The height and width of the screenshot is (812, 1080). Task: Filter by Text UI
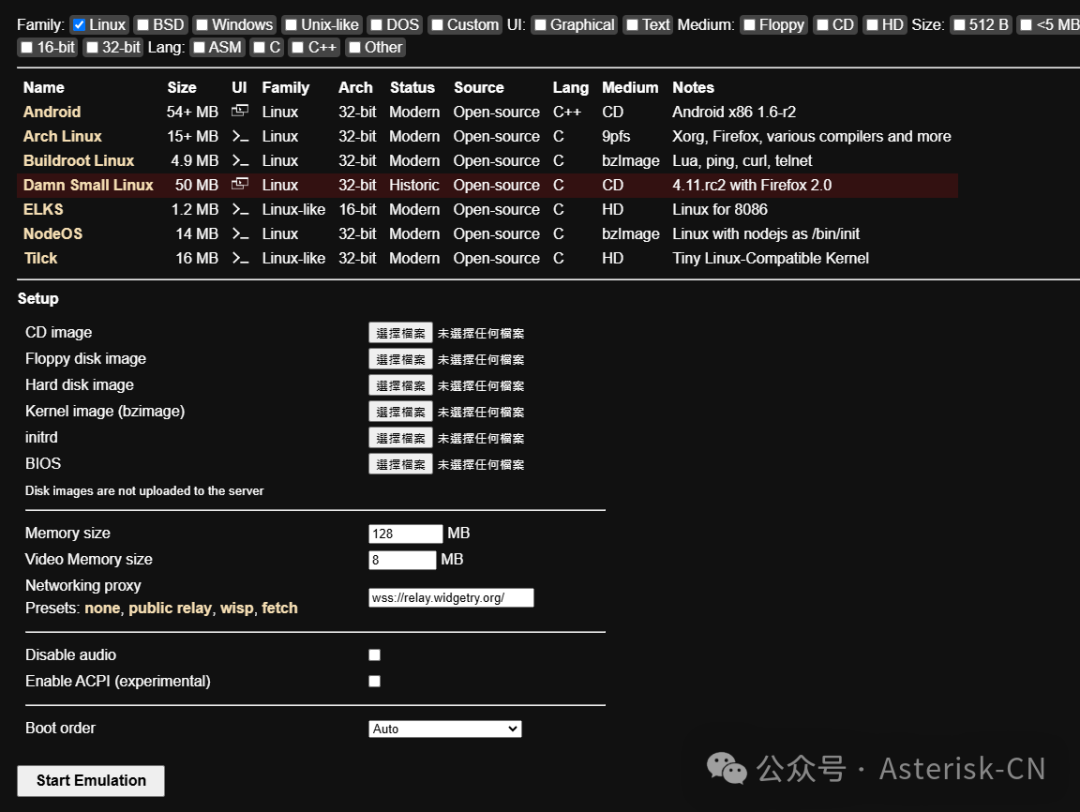tap(632, 25)
